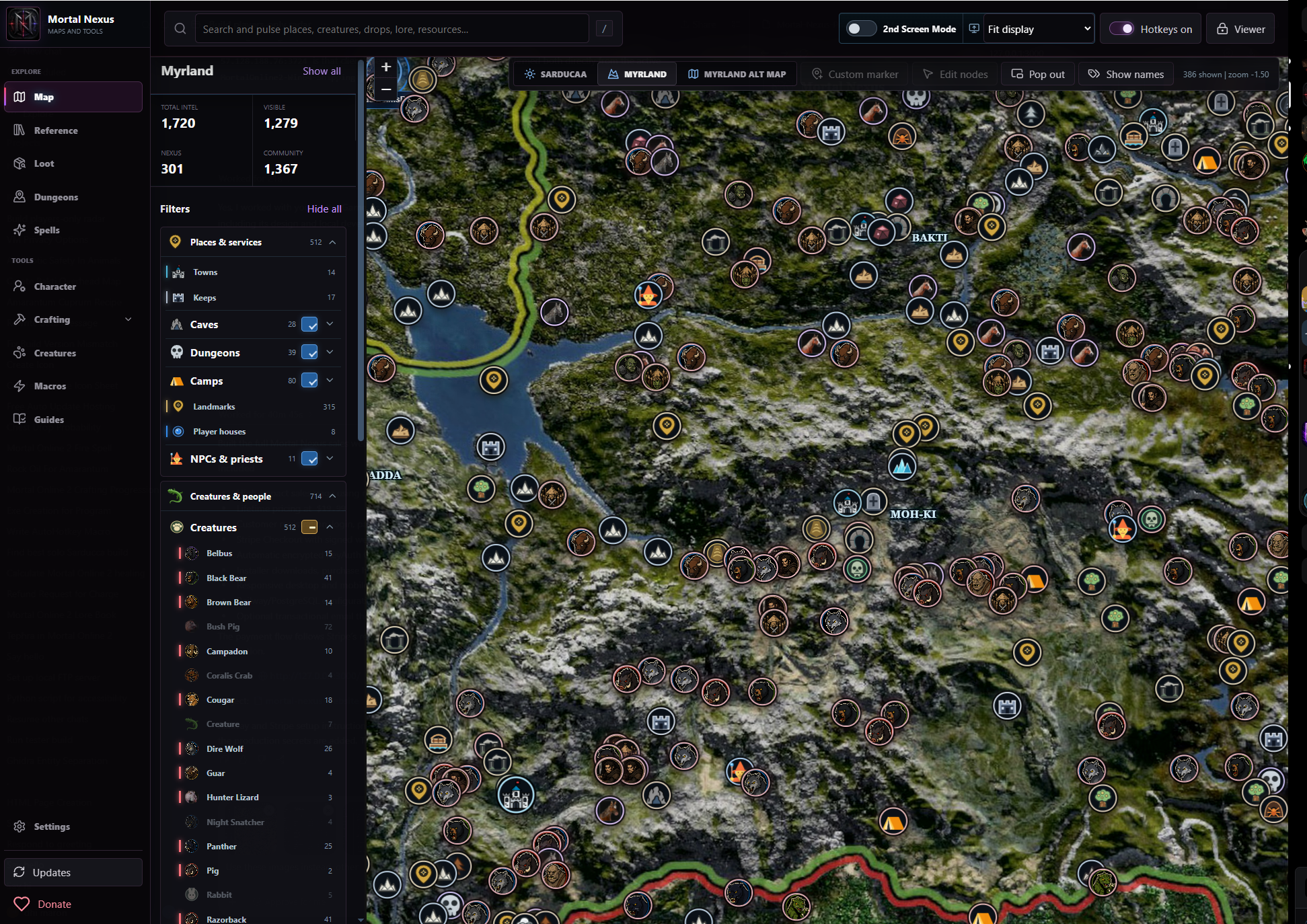Viewport: 1307px width, 924px height.
Task: Collapse the Creatures list chevron
Action: pos(330,527)
